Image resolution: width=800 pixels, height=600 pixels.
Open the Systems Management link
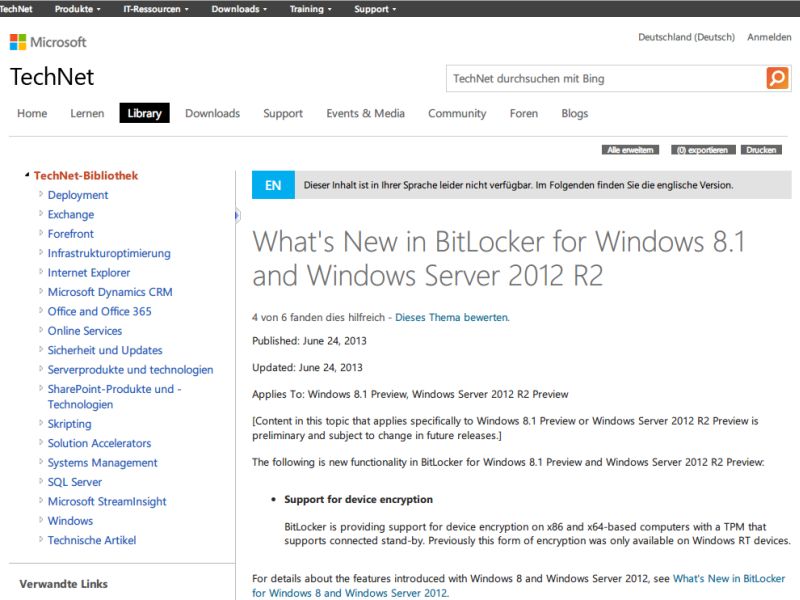pos(102,462)
